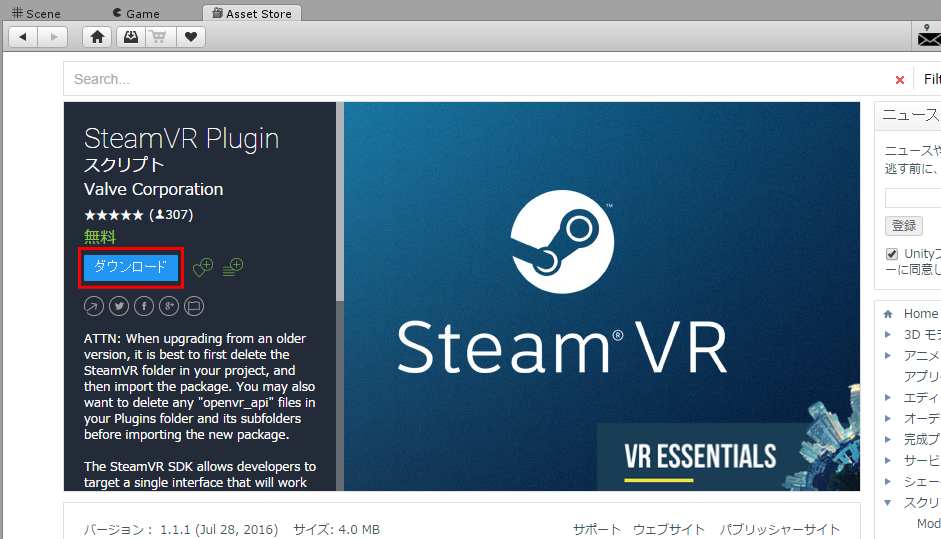Click the Home house icon in categories
941x539 pixels.
[x=888, y=314]
